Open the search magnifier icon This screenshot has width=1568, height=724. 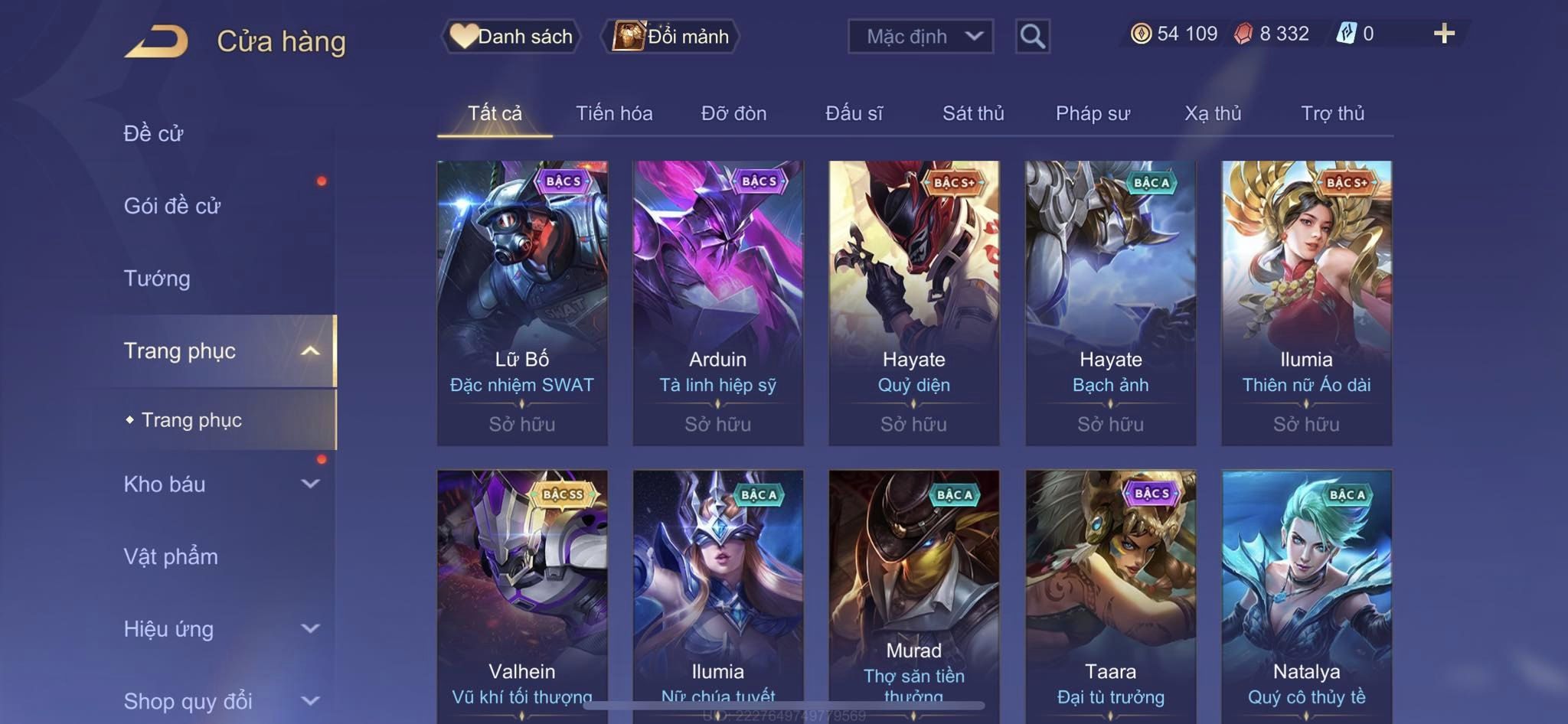(x=1032, y=36)
